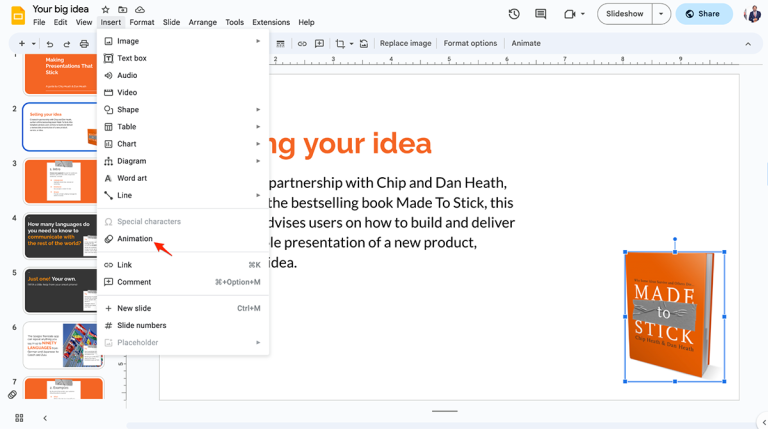The width and height of the screenshot is (768, 429).
Task: Click the Slideshow button
Action: click(x=624, y=14)
